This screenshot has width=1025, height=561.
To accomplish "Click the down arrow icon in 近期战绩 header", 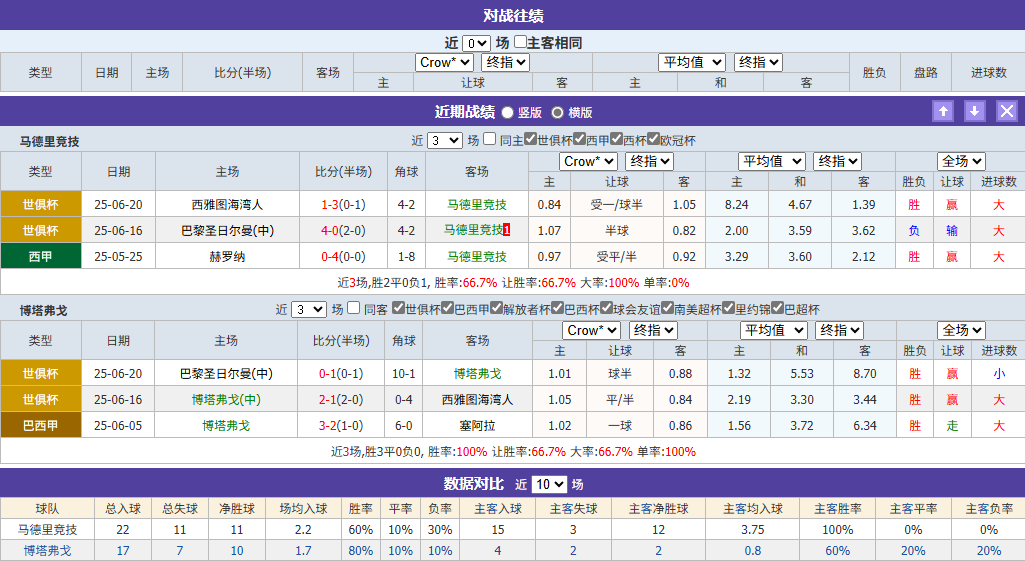I will 975,112.
